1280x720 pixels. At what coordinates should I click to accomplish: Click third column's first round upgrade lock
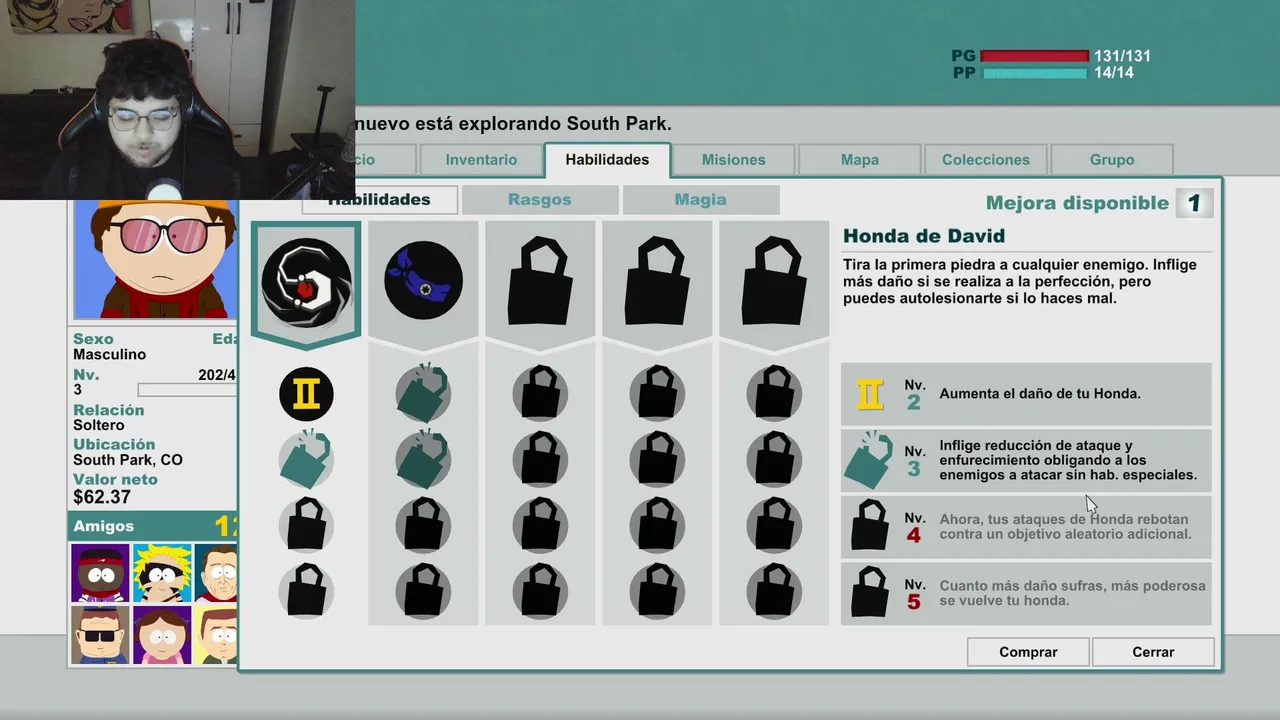[x=540, y=393]
